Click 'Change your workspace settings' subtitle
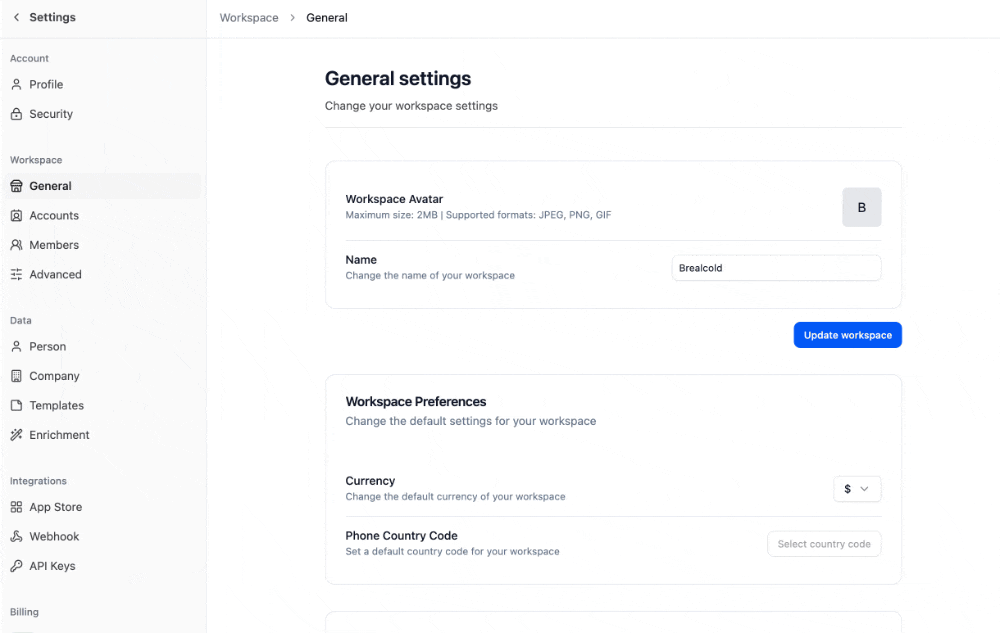 click(x=411, y=106)
